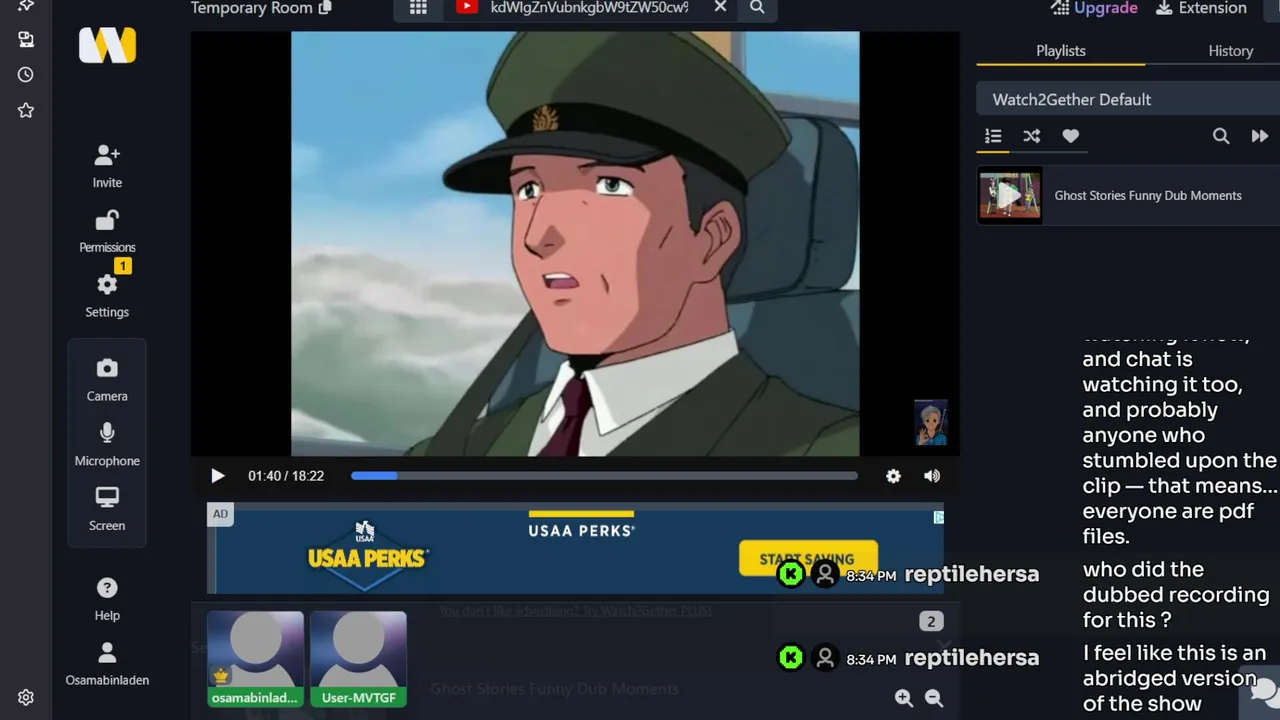The height and width of the screenshot is (720, 1280).
Task: Copy the Temporary Room link
Action: point(325,8)
